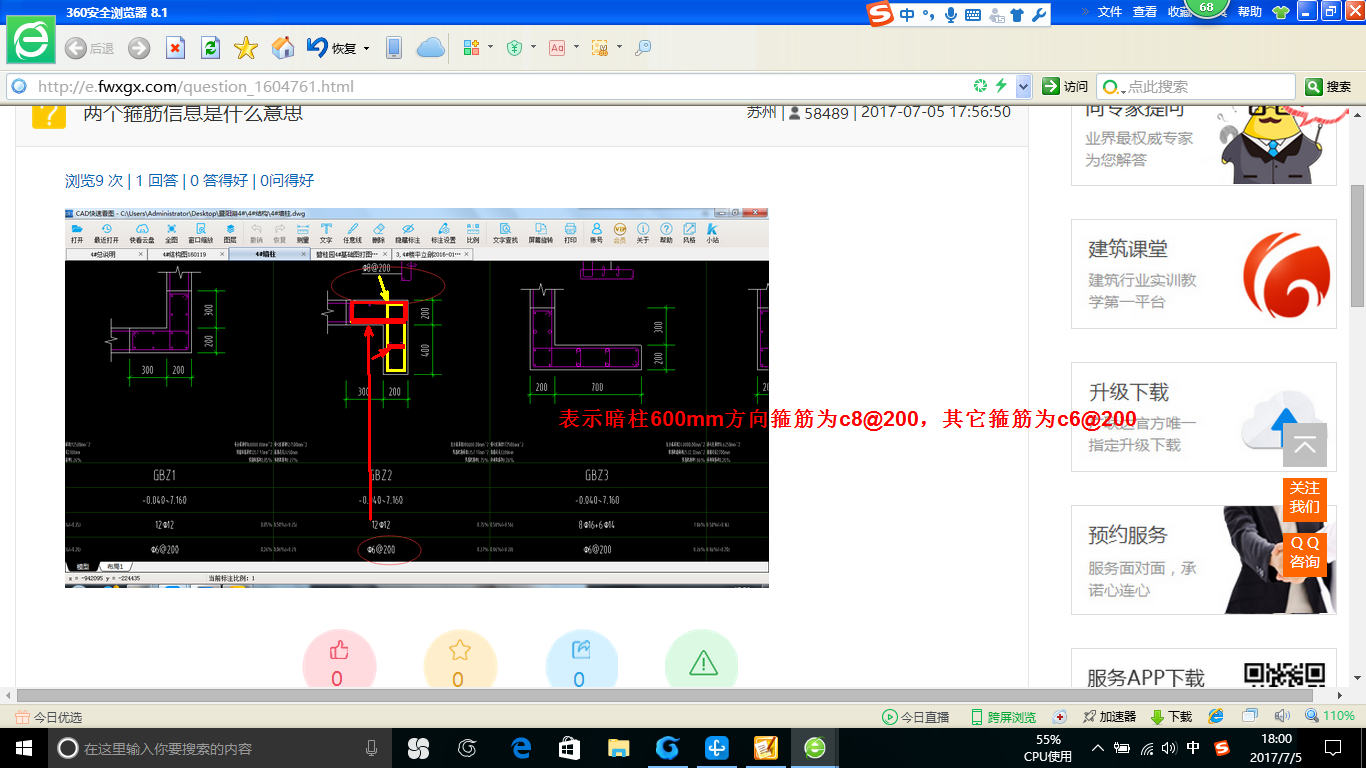The image size is (1366, 768).
Task: Expand the extensions grid dropdown arrow
Action: [490, 47]
